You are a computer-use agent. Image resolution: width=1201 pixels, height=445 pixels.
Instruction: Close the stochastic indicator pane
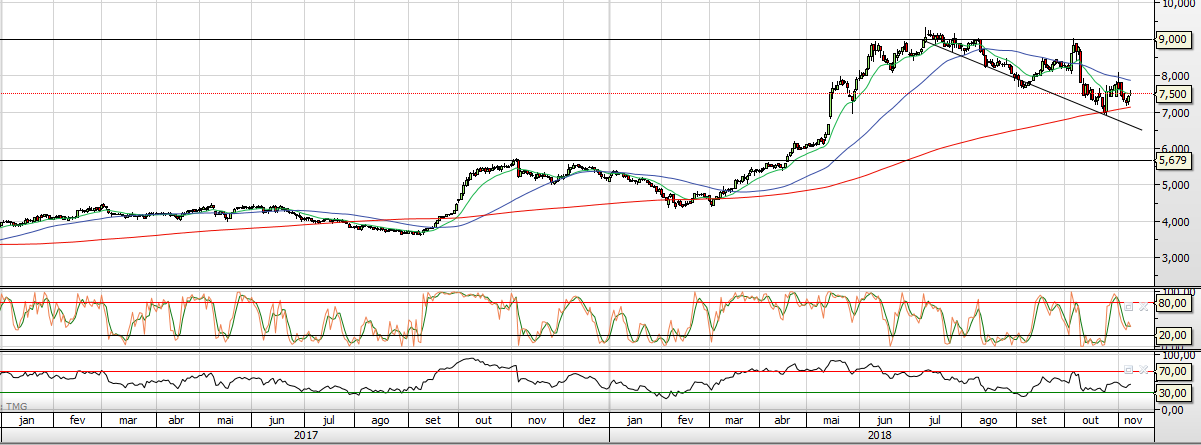1142,306
